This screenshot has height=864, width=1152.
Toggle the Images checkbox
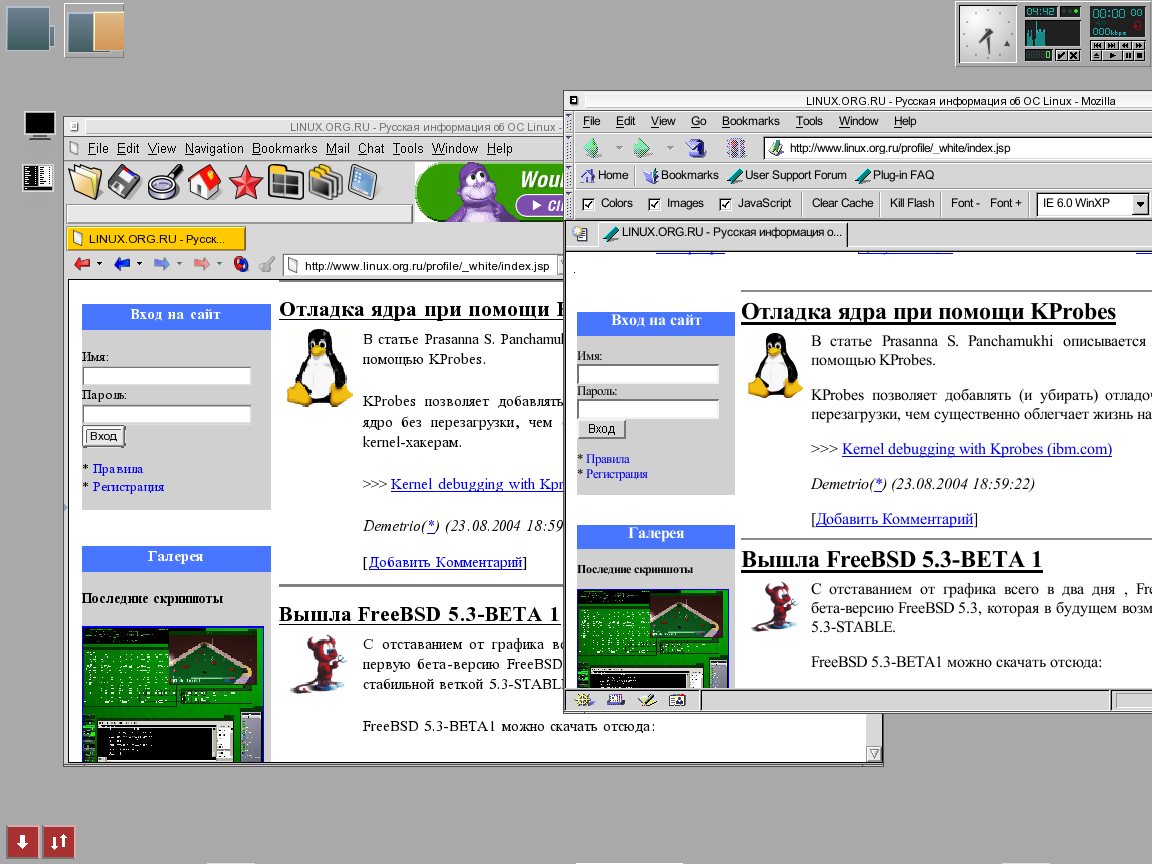tap(655, 204)
